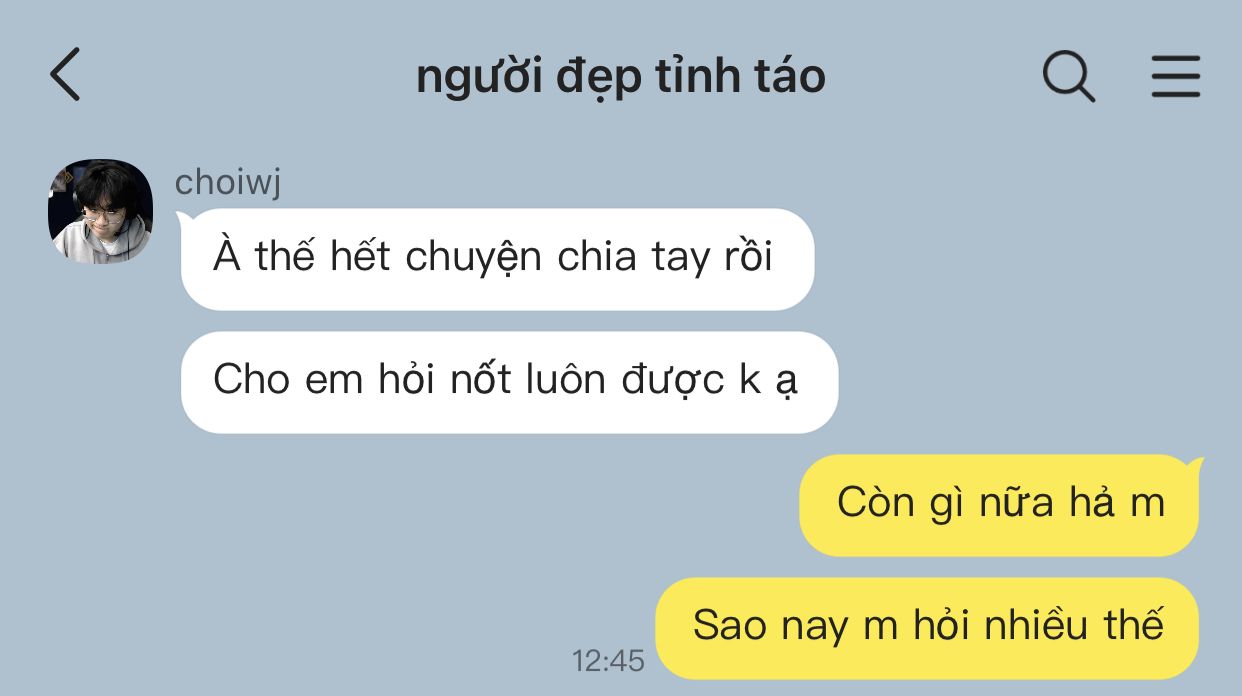Open chat search with the magnifier icon

(x=1069, y=76)
